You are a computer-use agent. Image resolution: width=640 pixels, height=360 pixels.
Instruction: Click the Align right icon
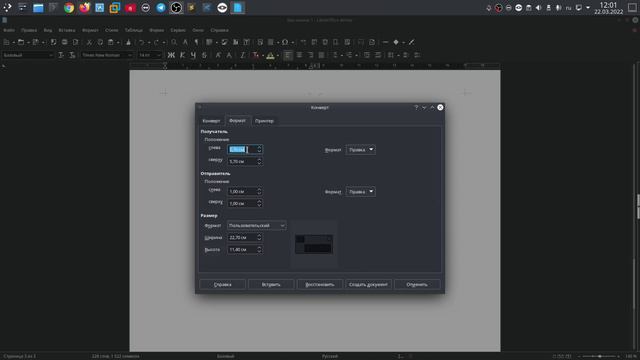point(310,55)
